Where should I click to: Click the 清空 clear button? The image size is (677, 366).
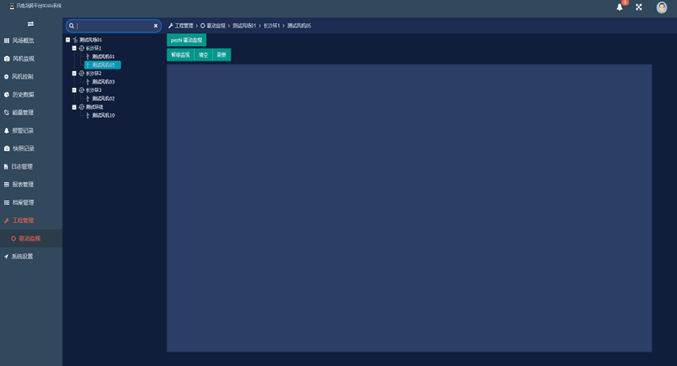click(x=203, y=55)
